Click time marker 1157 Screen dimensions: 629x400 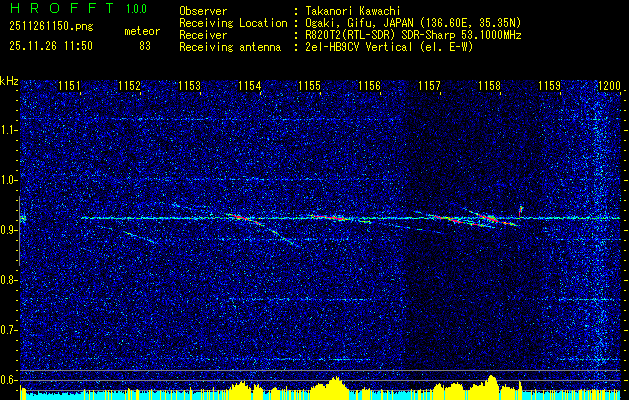429,85
